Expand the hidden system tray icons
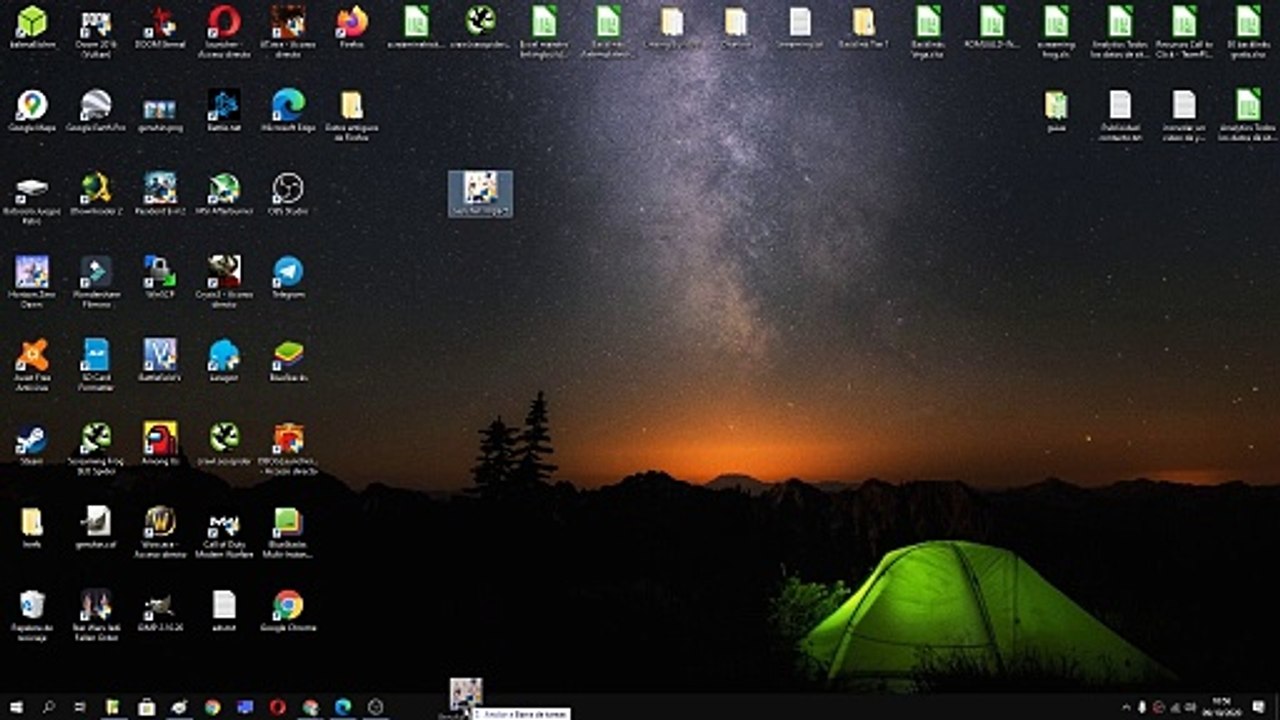This screenshot has height=720, width=1280. tap(1126, 707)
